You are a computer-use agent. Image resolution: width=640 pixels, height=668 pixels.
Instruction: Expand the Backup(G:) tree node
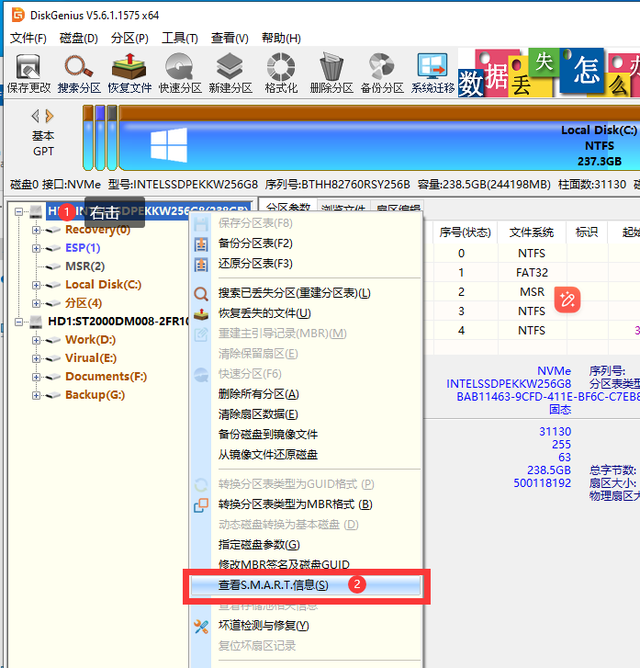36,395
